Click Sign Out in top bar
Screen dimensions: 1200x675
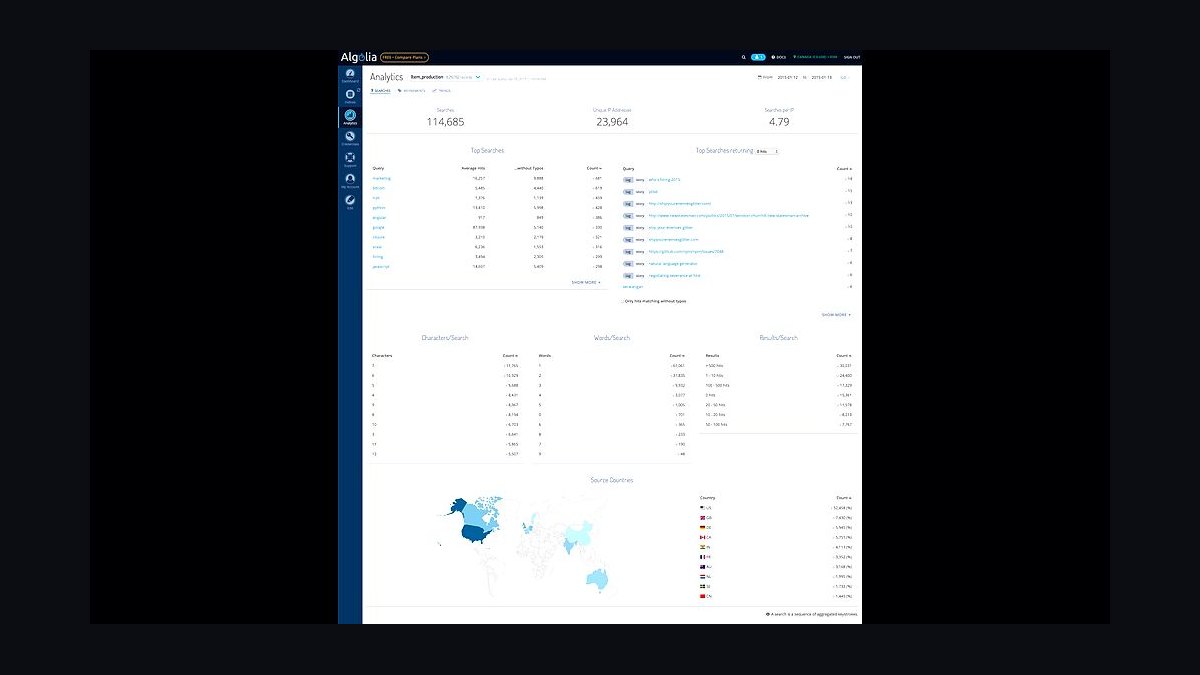852,57
